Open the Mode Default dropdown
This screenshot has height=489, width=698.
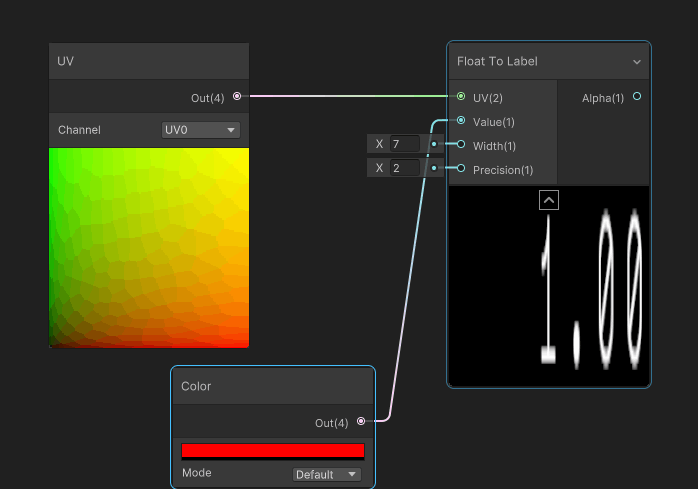click(x=327, y=475)
